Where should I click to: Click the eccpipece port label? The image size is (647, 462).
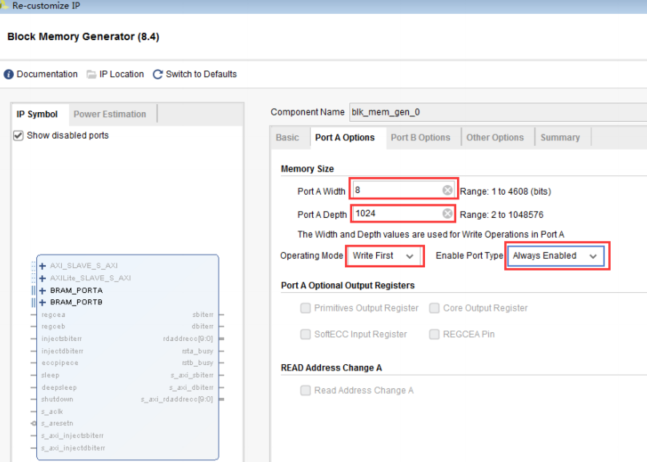[x=60, y=363]
